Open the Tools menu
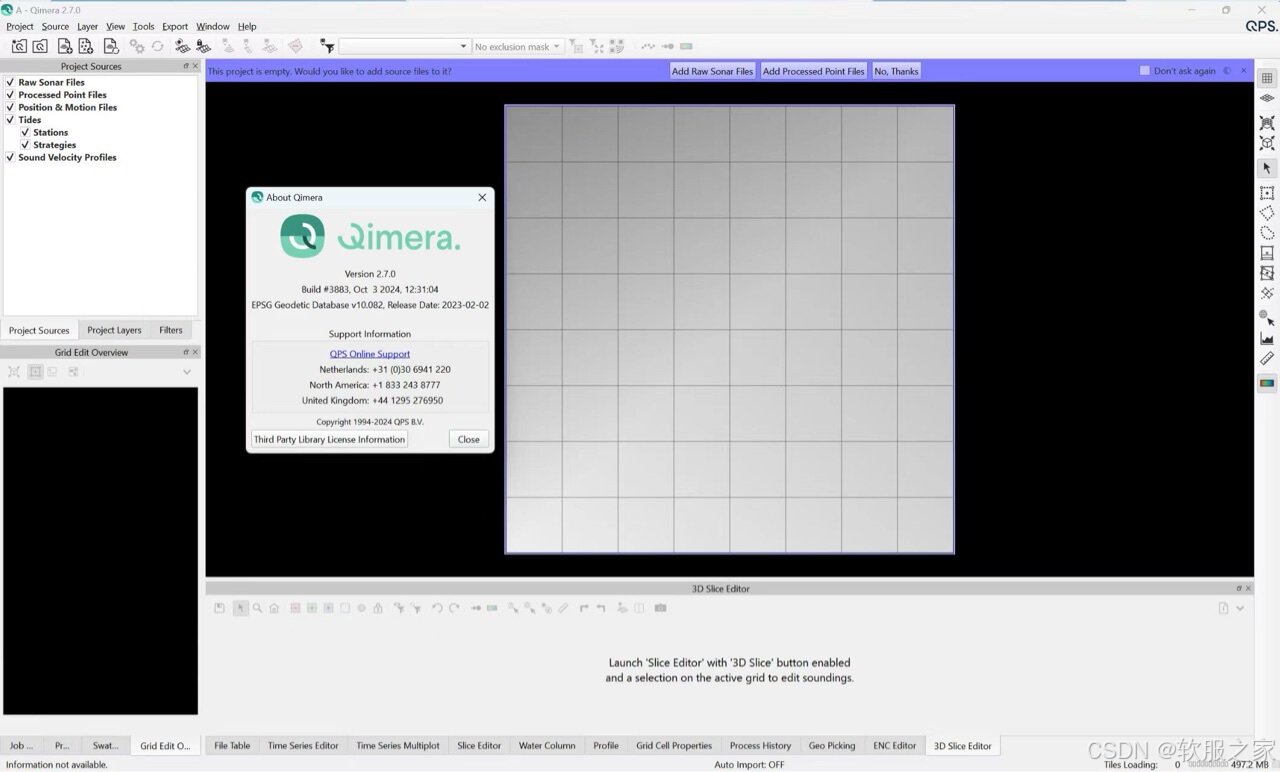Image resolution: width=1280 pixels, height=772 pixels. [x=144, y=26]
